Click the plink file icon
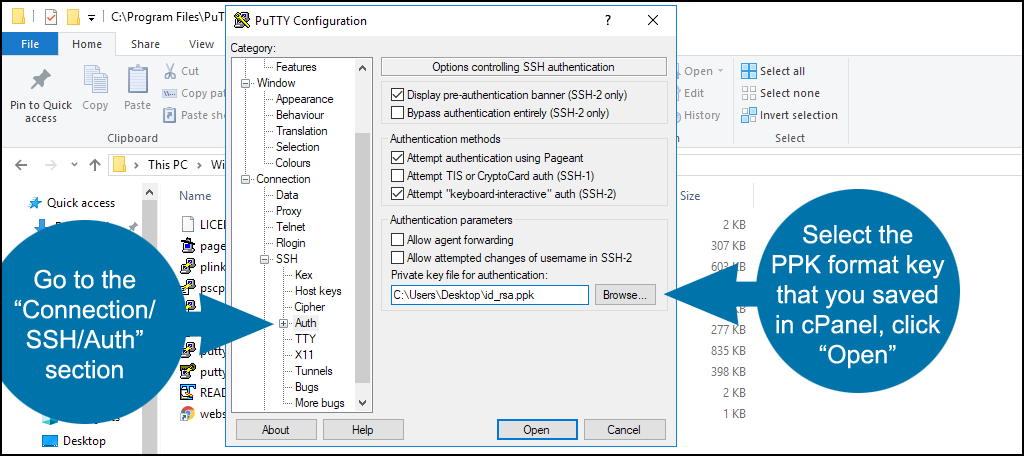Screen dimensions: 1024x456 coord(189,267)
